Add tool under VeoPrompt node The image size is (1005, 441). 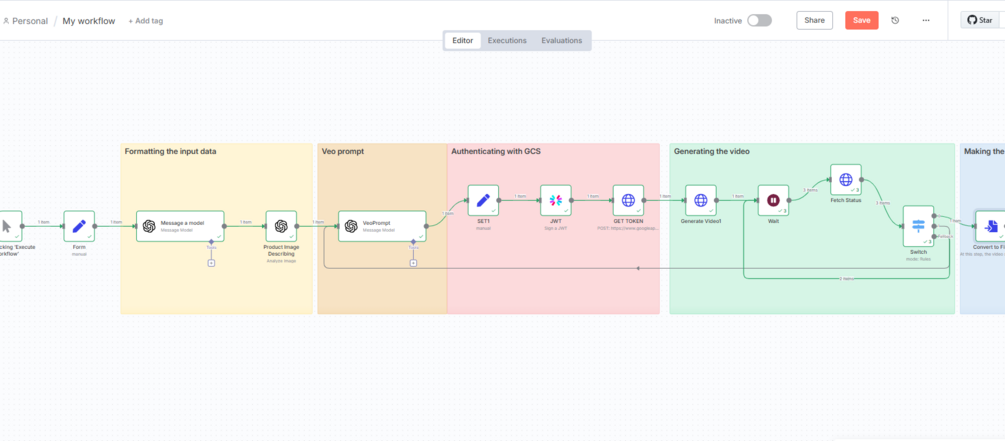tap(413, 263)
